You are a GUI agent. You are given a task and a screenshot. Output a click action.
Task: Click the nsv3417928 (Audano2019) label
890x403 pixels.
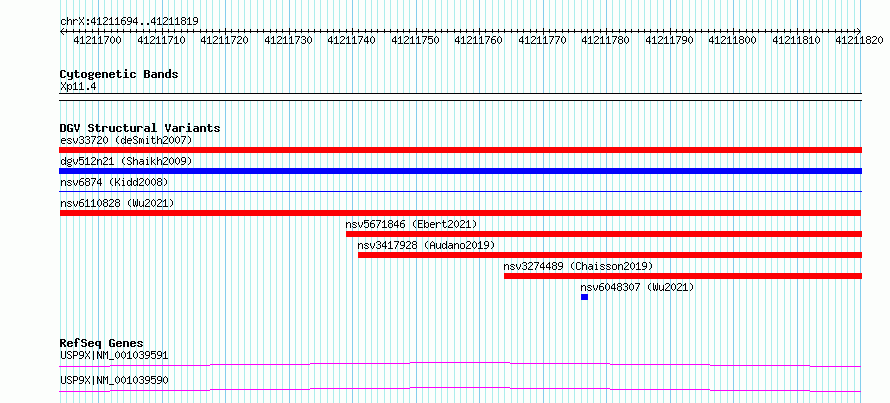point(426,245)
